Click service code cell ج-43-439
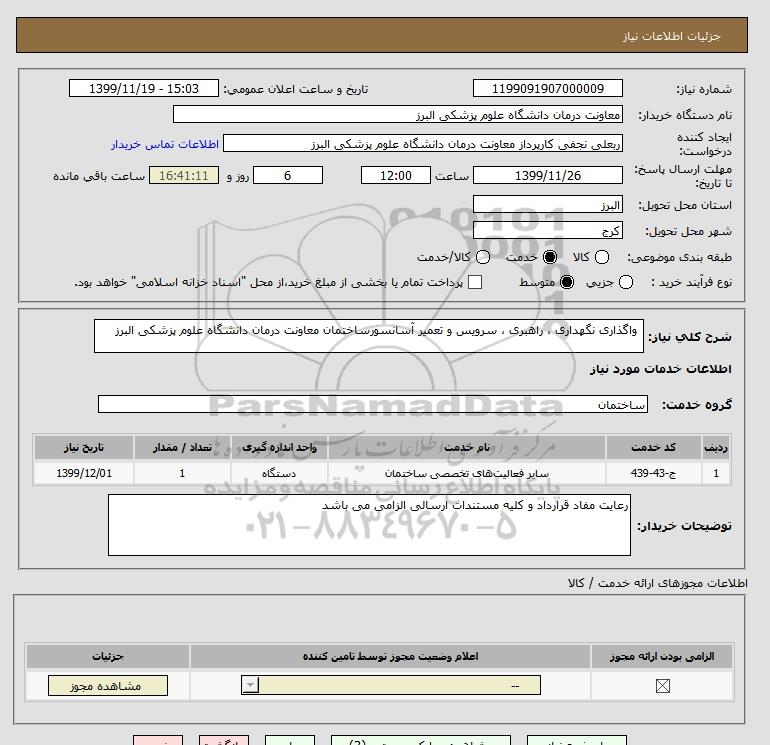The width and height of the screenshot is (770, 745). pos(653,473)
